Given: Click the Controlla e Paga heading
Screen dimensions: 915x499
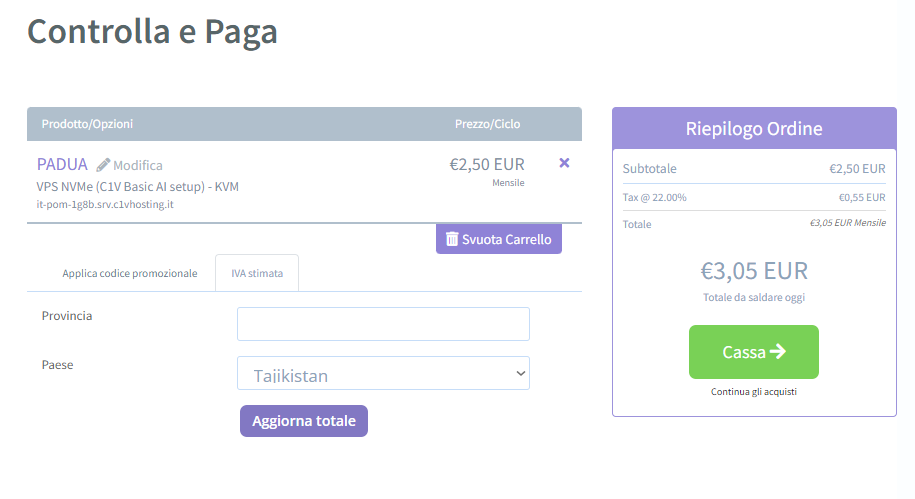Looking at the screenshot, I should (x=152, y=32).
